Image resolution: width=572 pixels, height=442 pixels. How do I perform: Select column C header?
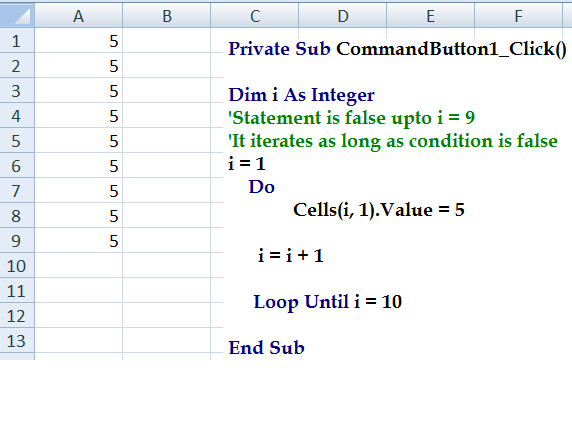[x=255, y=16]
